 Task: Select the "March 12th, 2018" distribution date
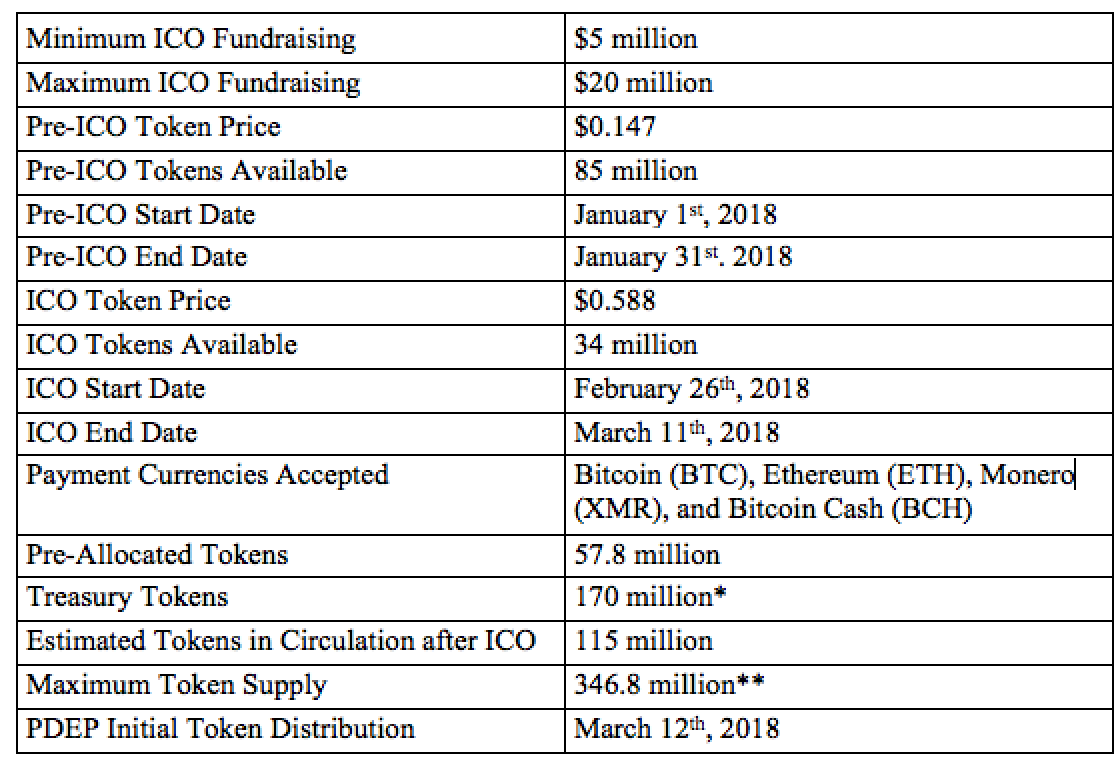677,728
